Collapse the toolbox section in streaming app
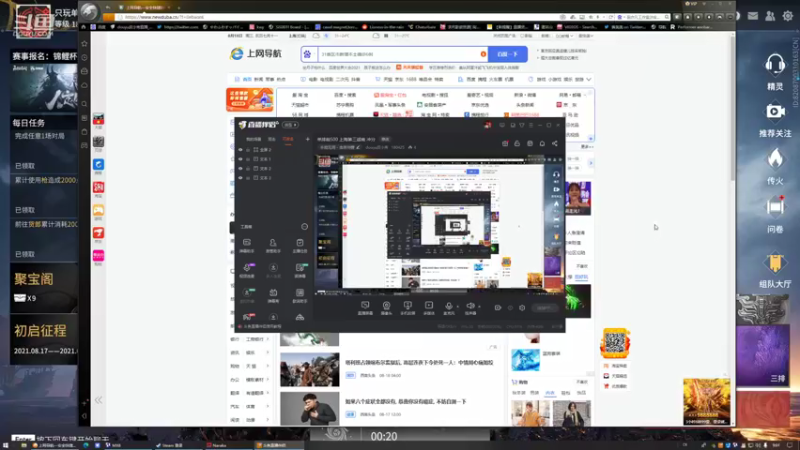The width and height of the screenshot is (800, 450). point(305,227)
